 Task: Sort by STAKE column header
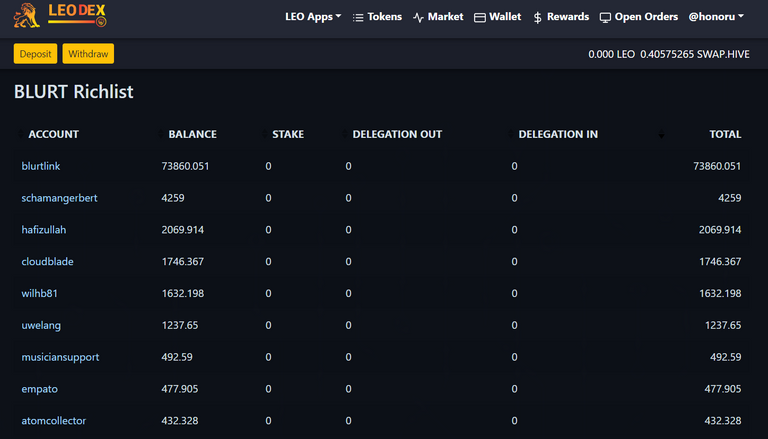[288, 134]
